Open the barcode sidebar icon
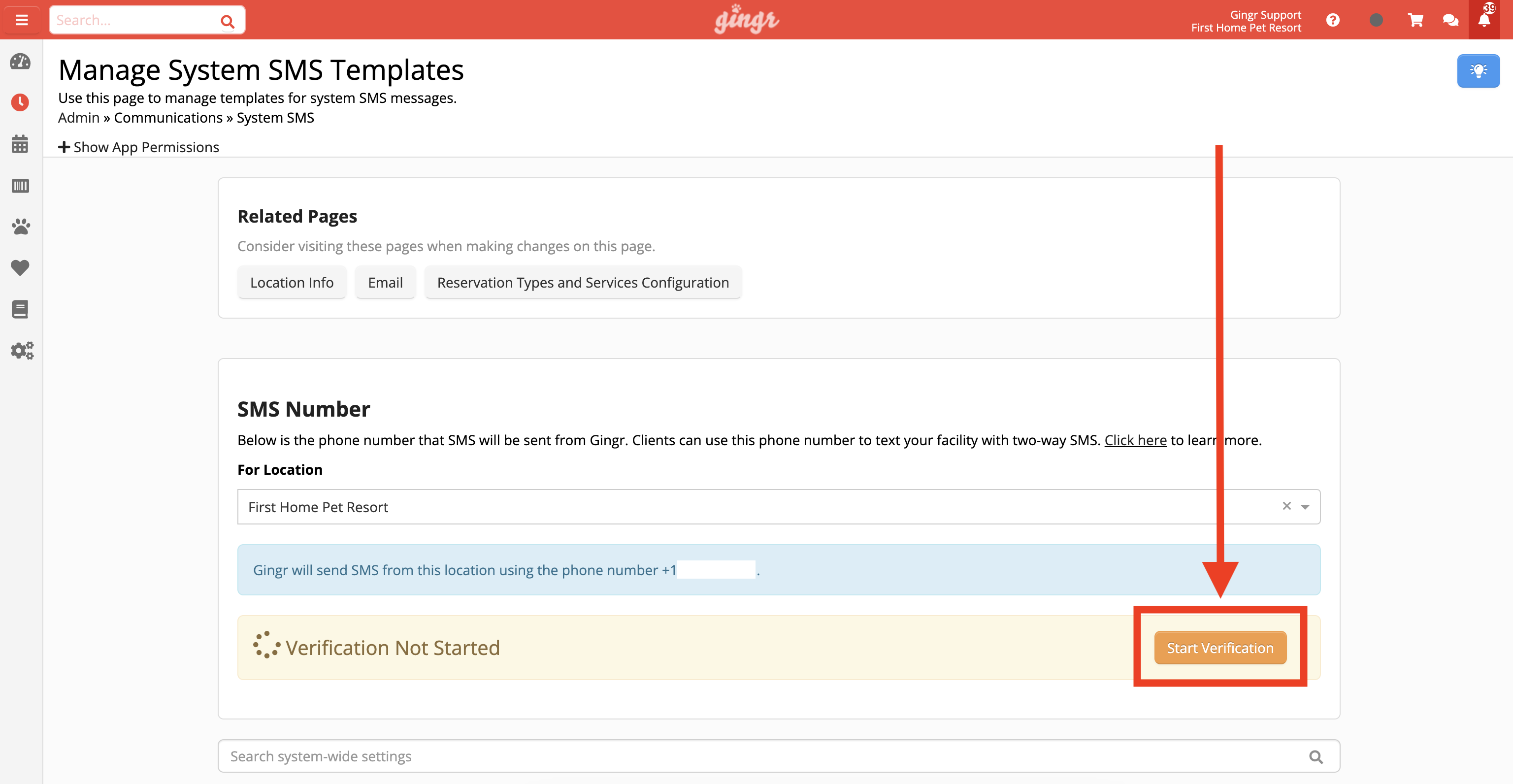This screenshot has width=1513, height=784. tap(21, 186)
